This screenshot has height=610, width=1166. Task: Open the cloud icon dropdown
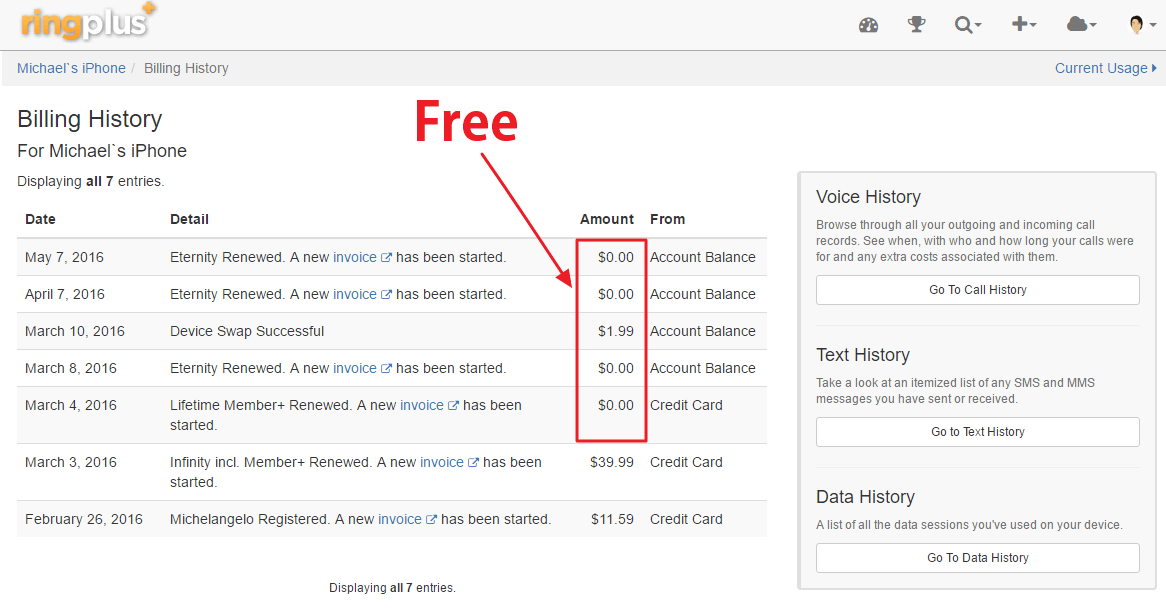point(1081,25)
